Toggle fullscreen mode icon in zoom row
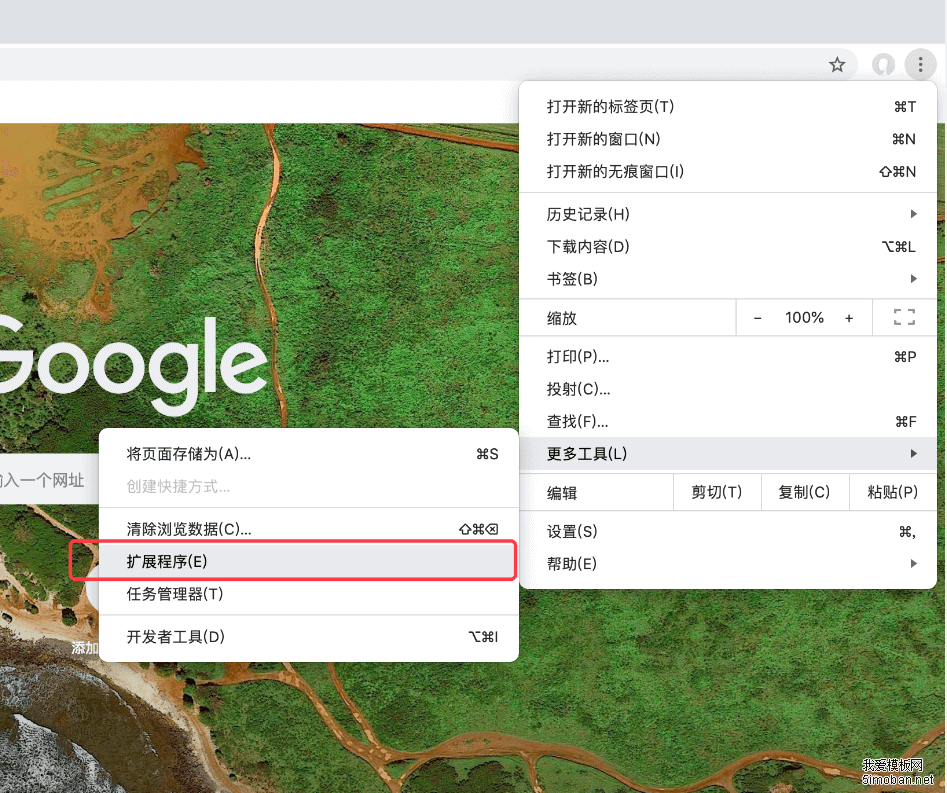This screenshot has width=947, height=793. coord(904,318)
